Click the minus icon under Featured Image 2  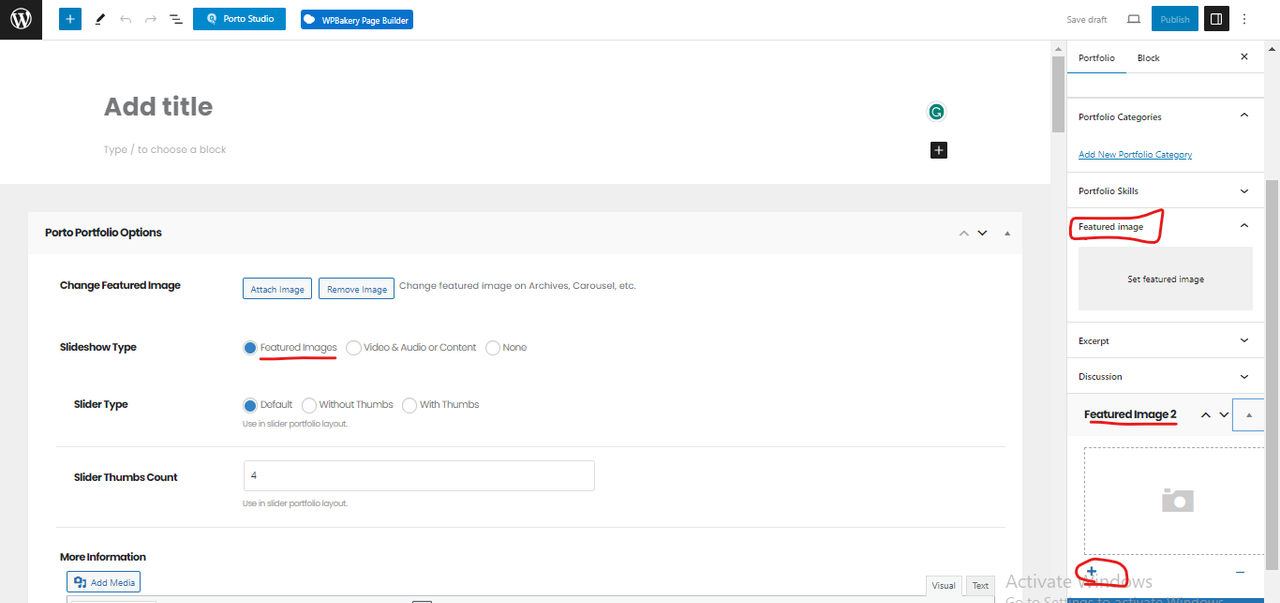coord(1240,572)
